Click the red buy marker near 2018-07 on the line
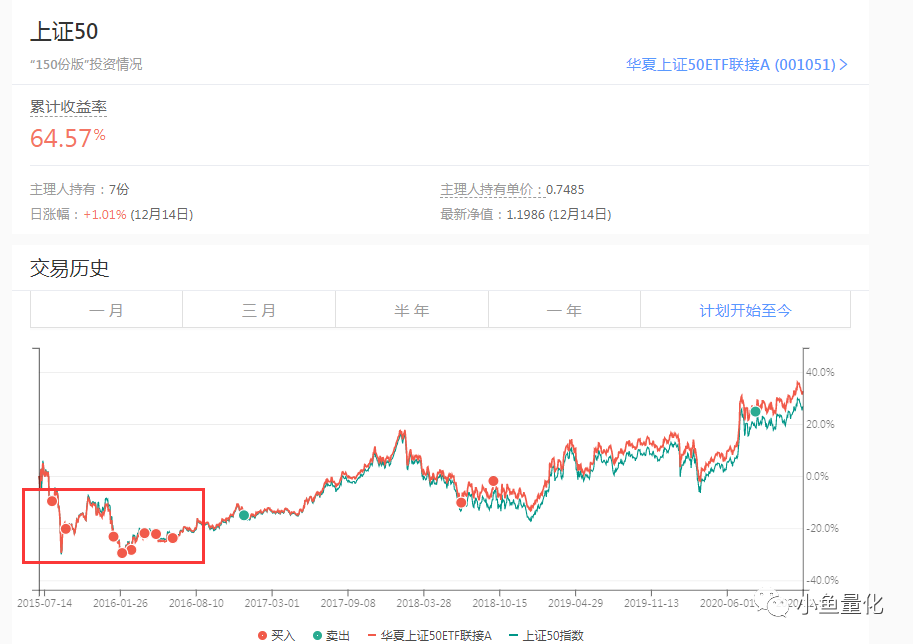 [x=461, y=502]
